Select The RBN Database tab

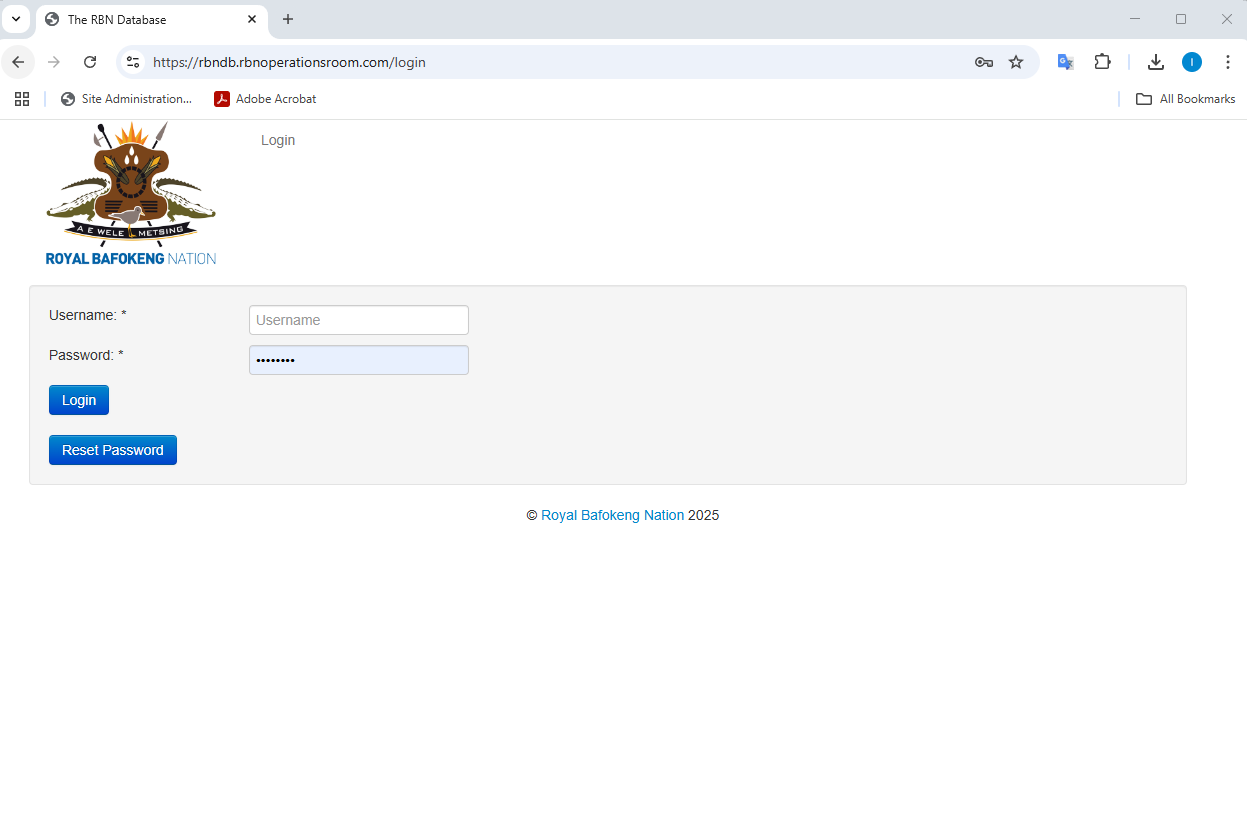[140, 20]
